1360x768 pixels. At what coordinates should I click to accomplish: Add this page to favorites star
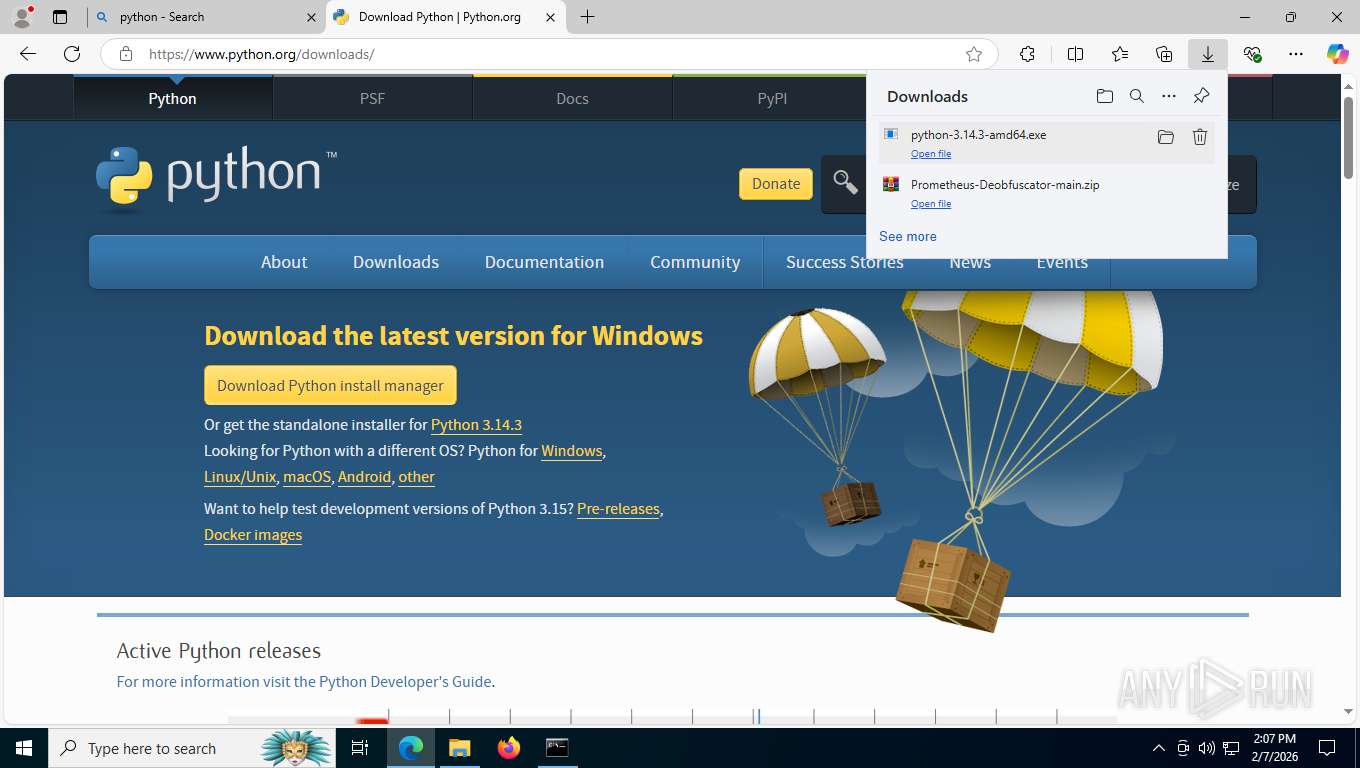tap(974, 54)
